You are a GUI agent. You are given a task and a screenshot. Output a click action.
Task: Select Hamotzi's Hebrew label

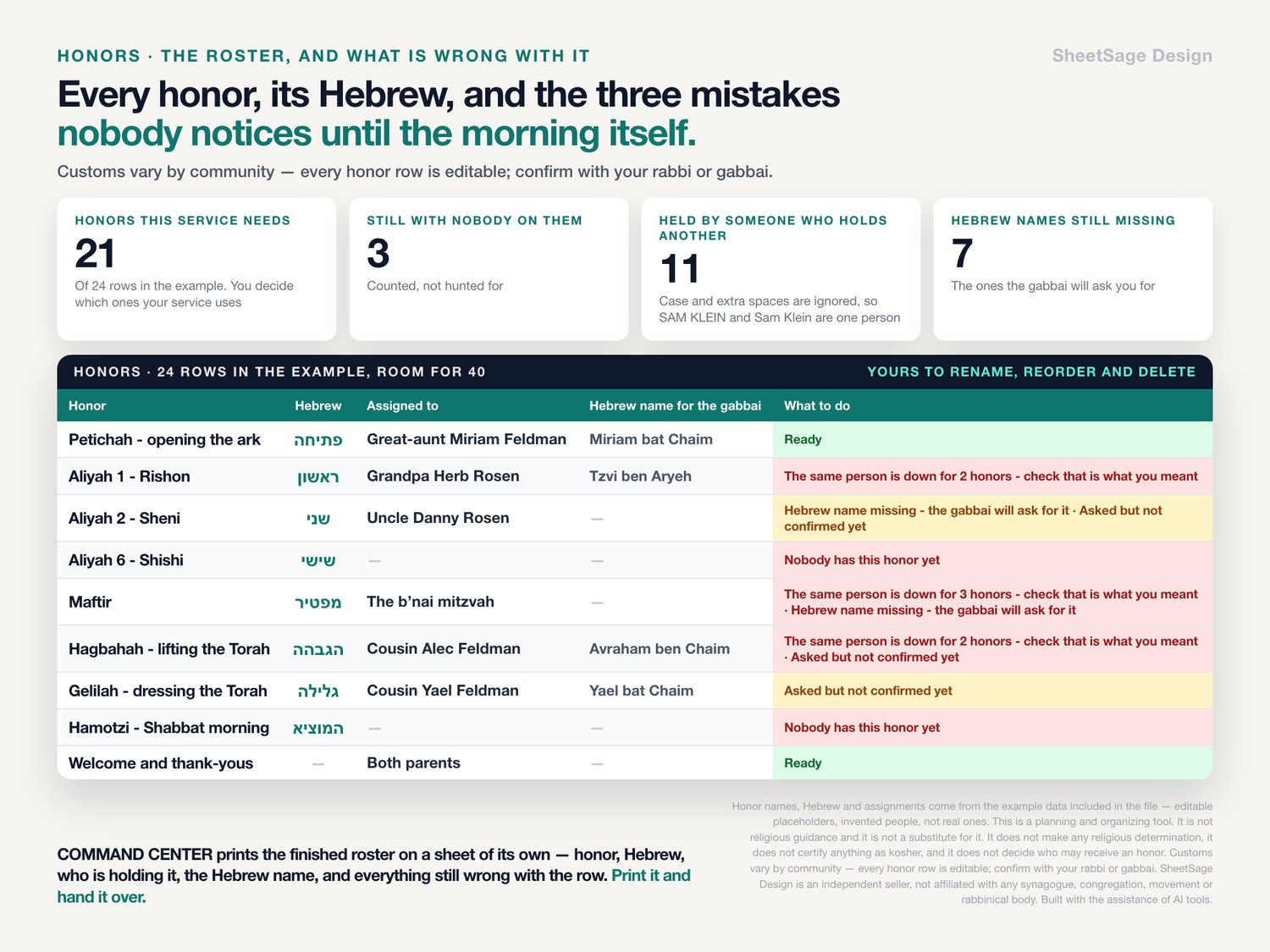(x=318, y=728)
